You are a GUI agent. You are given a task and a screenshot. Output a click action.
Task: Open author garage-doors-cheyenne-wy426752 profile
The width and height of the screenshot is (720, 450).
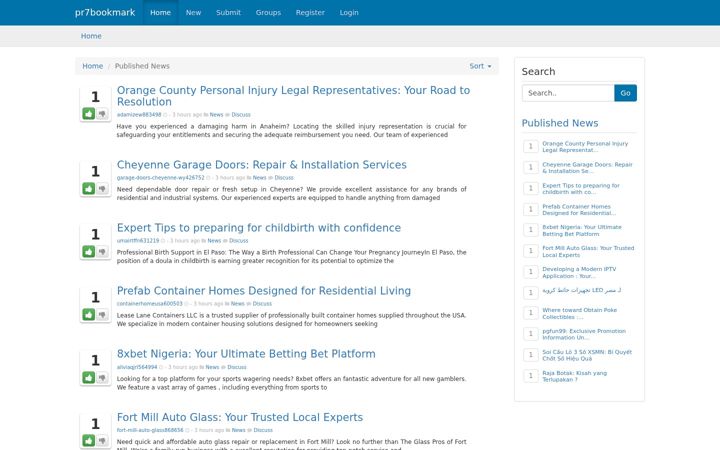coord(160,178)
